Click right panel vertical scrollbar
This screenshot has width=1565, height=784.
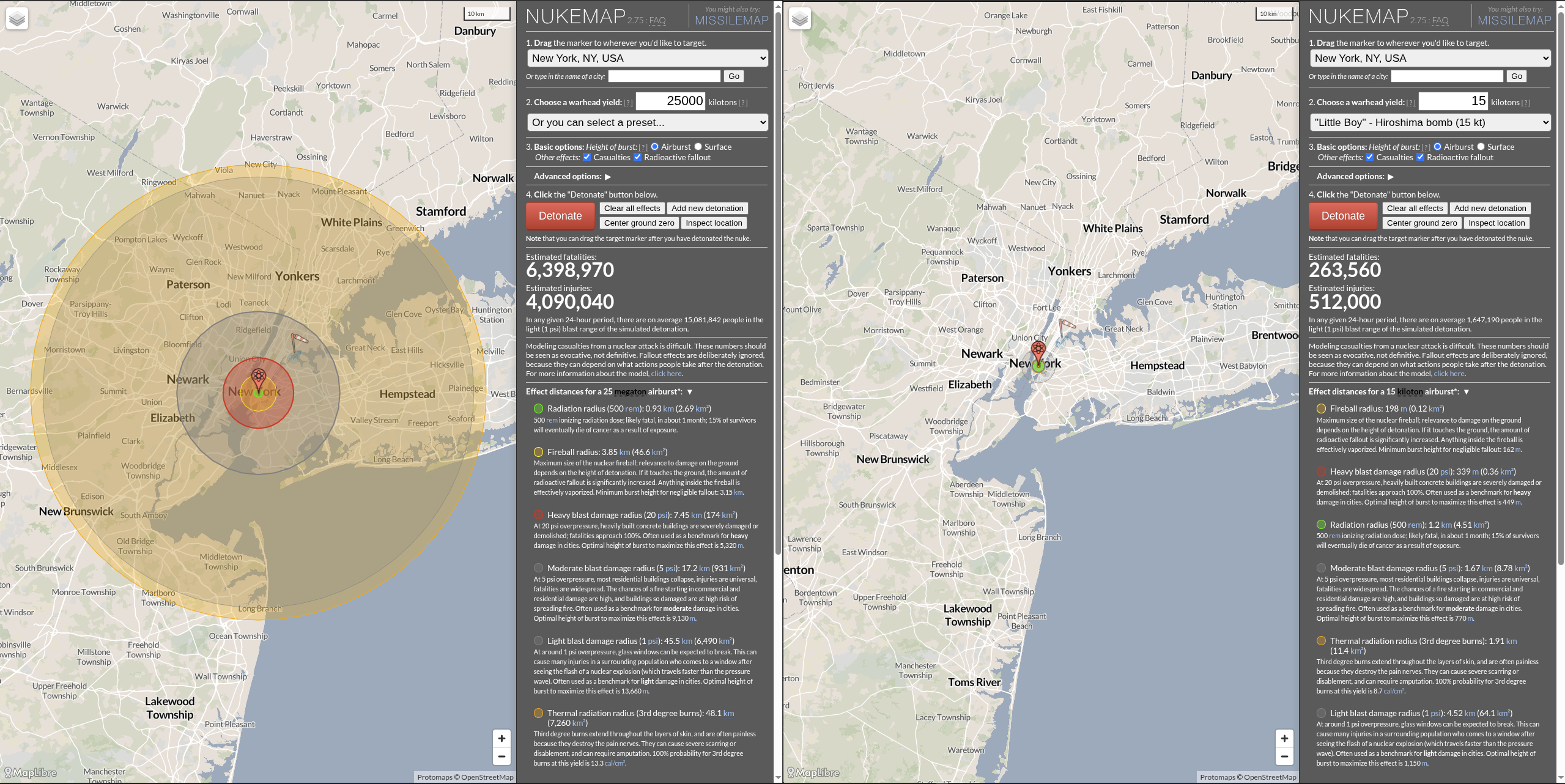click(1561, 287)
